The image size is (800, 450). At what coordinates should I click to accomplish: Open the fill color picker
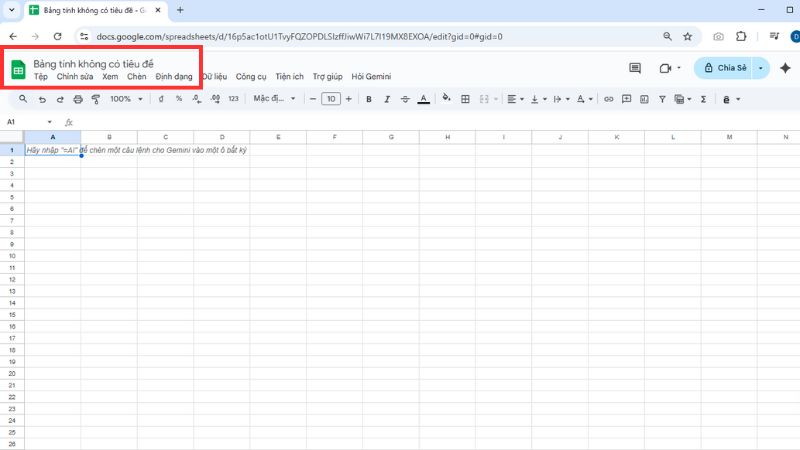point(446,99)
